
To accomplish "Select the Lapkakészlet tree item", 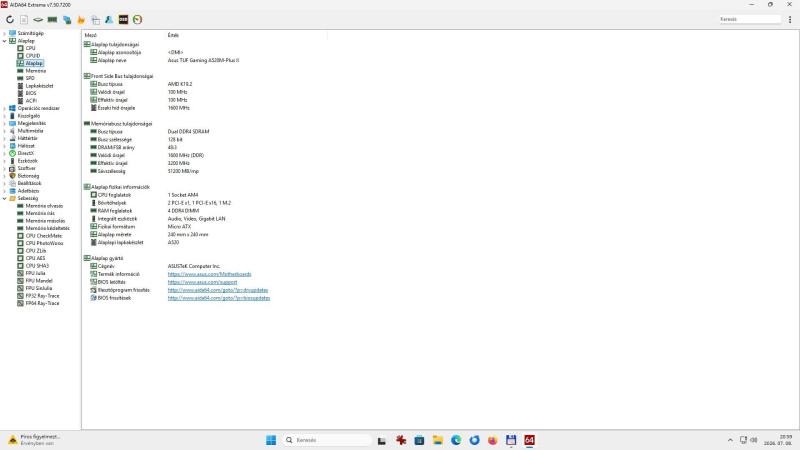I will (x=39, y=86).
